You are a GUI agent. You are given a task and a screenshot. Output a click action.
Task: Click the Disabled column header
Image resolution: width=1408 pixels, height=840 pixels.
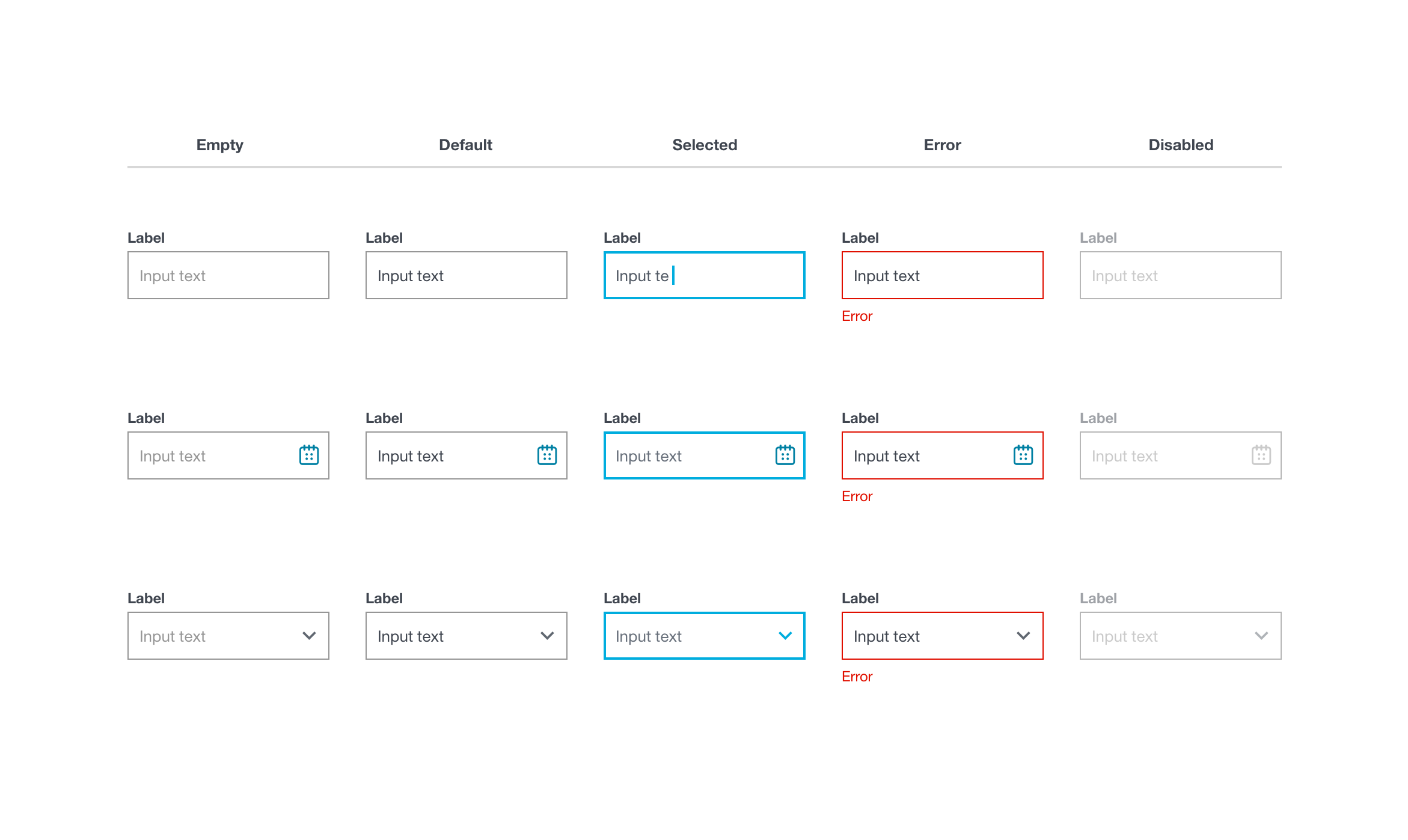(x=1181, y=145)
